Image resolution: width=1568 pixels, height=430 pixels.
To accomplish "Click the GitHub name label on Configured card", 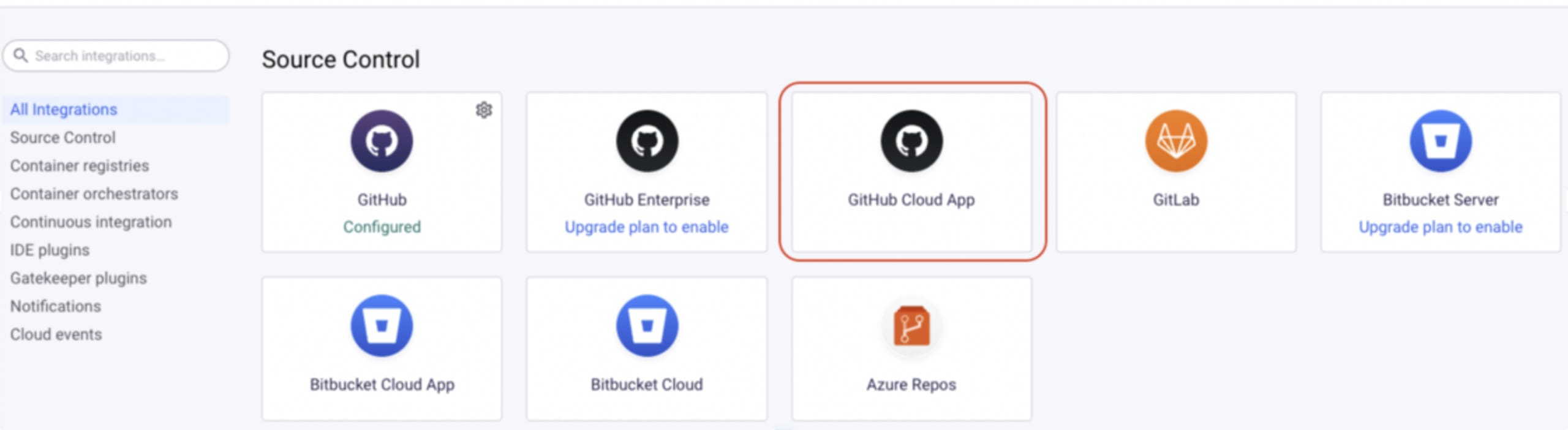I will [382, 200].
